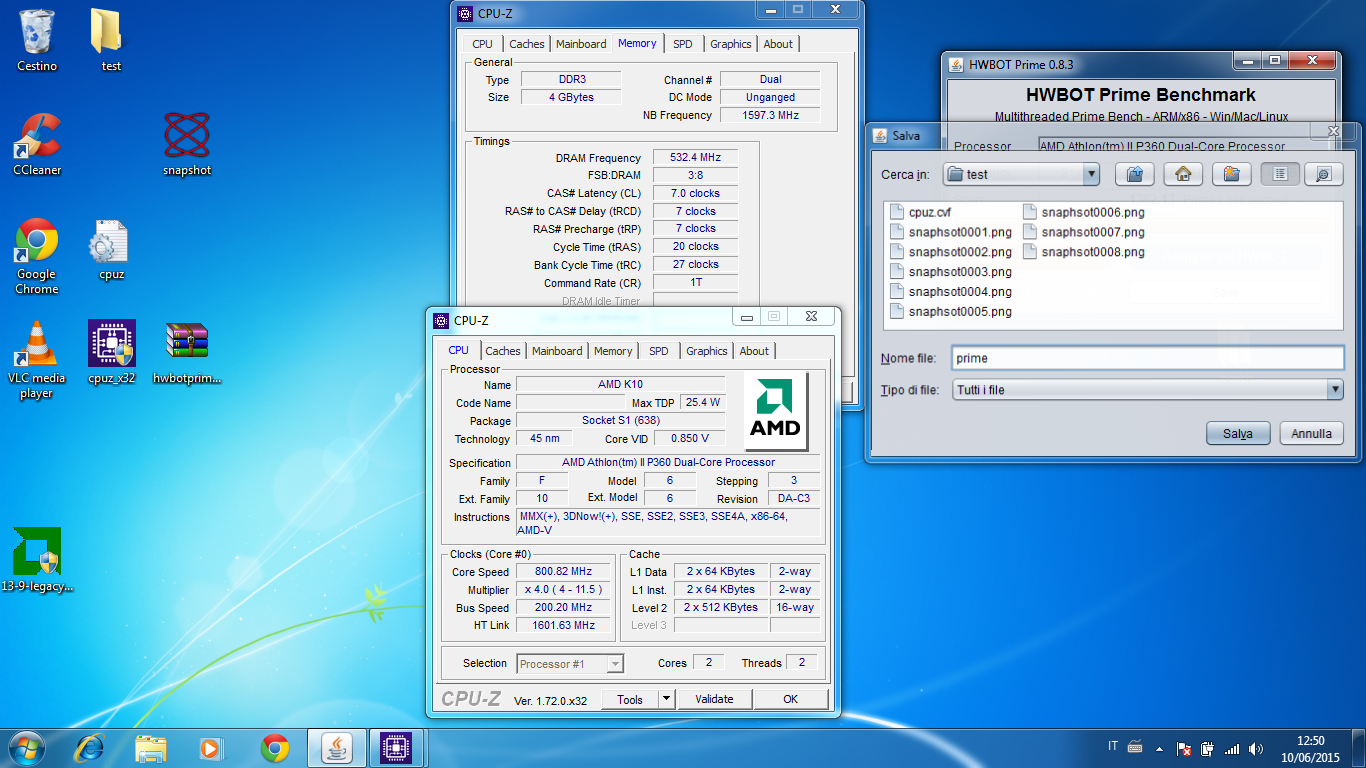Open Graphics tab in front CPU-Z window
This screenshot has width=1366, height=768.
tap(707, 351)
